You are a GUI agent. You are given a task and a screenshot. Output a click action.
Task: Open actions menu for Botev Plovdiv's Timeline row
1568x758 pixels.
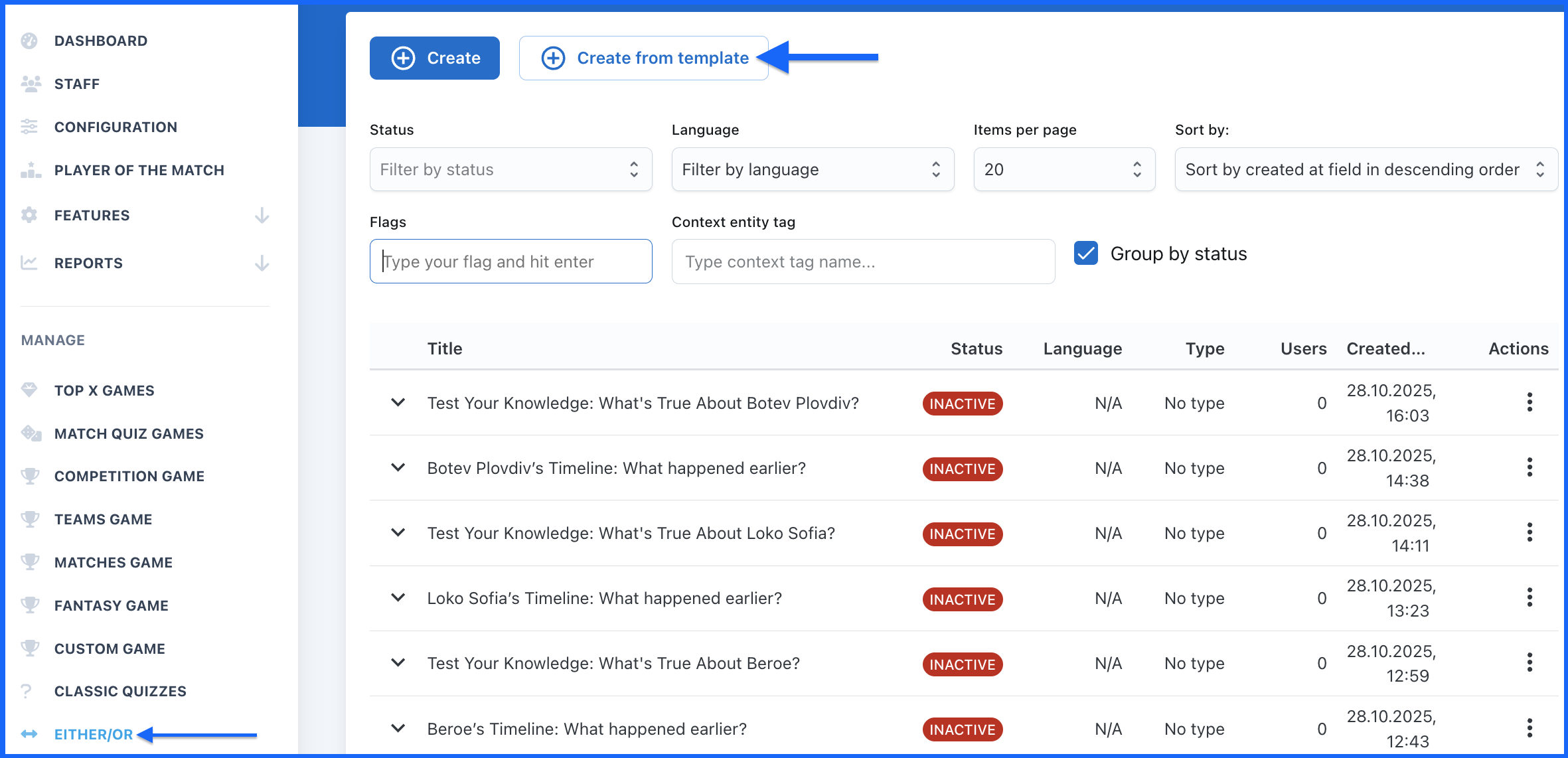1529,468
